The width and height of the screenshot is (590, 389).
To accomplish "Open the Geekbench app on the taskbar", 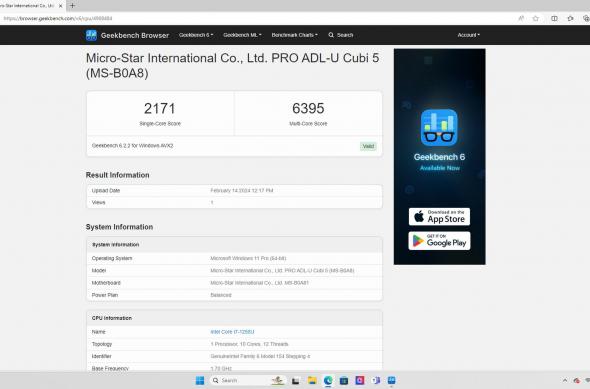I will pyautogui.click(x=391, y=380).
